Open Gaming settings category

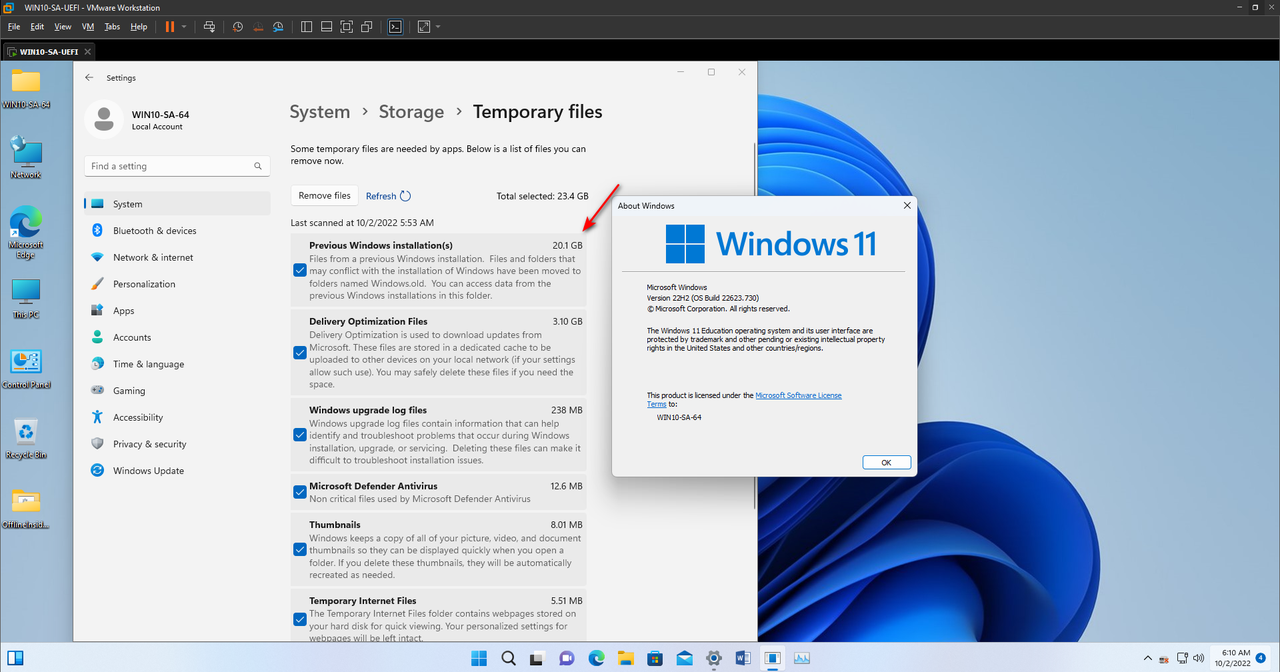[177, 391]
